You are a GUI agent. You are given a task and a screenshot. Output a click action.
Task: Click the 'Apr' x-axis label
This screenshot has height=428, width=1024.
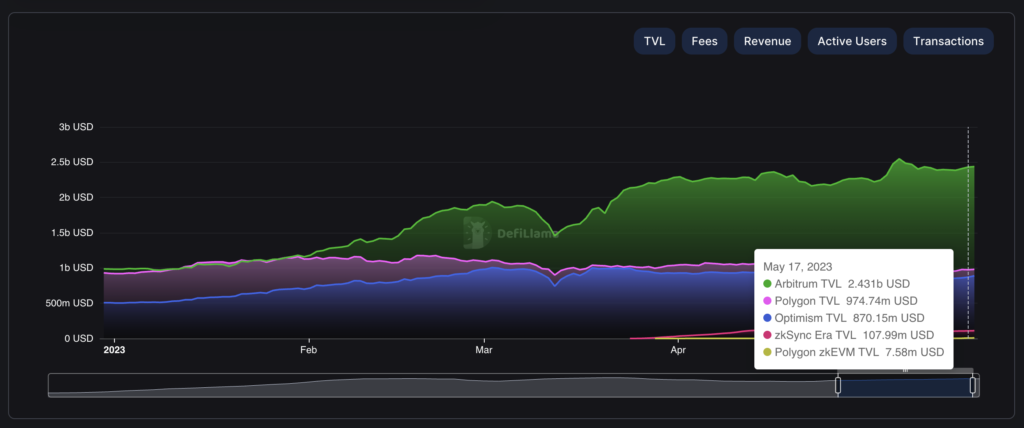(x=679, y=350)
